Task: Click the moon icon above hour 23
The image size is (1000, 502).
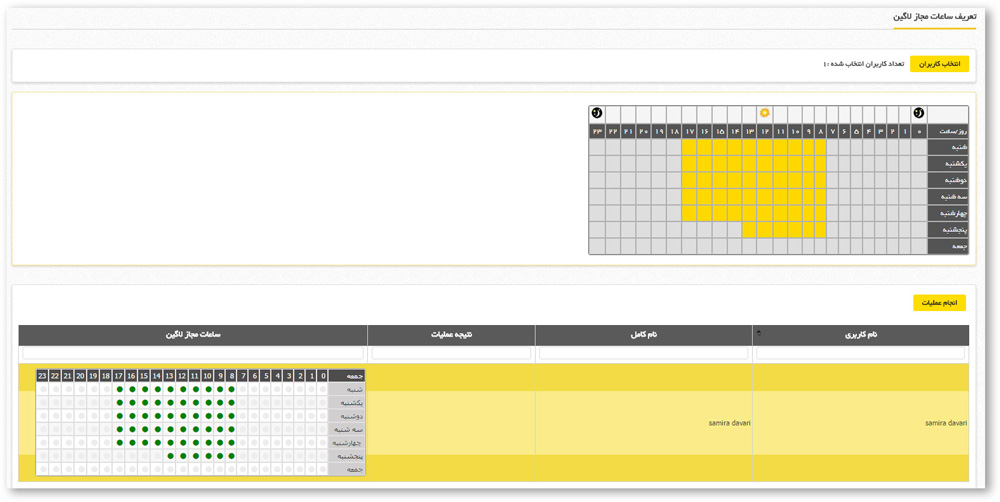Action: coord(597,114)
